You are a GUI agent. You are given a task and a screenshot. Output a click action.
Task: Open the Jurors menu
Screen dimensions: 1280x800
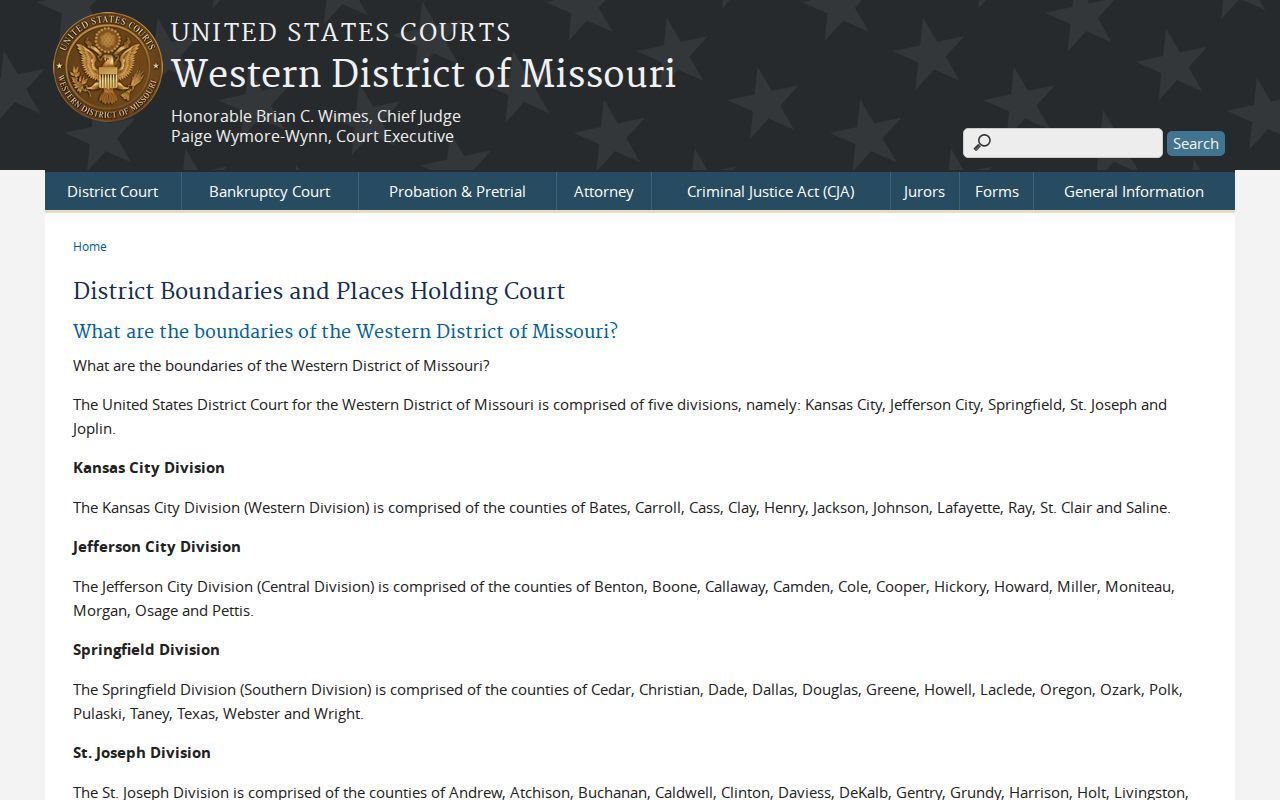tap(924, 191)
